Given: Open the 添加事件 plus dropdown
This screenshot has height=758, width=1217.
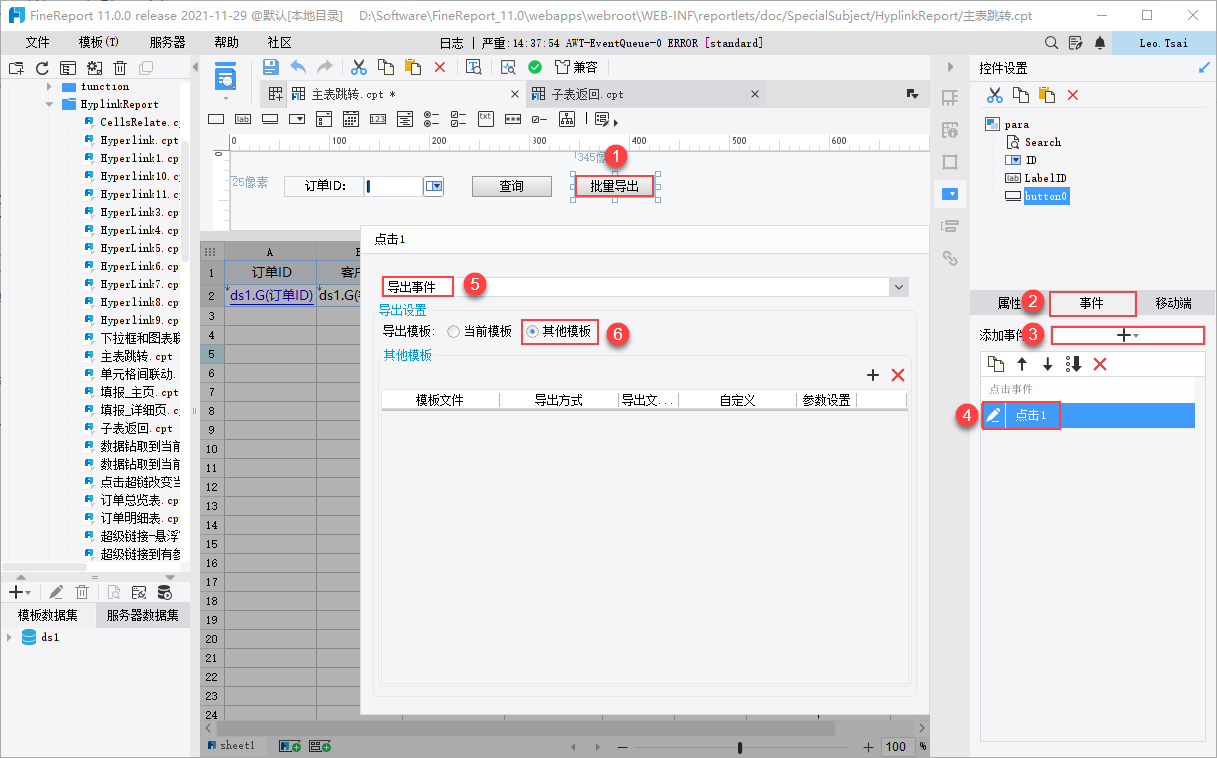Looking at the screenshot, I should (1128, 336).
